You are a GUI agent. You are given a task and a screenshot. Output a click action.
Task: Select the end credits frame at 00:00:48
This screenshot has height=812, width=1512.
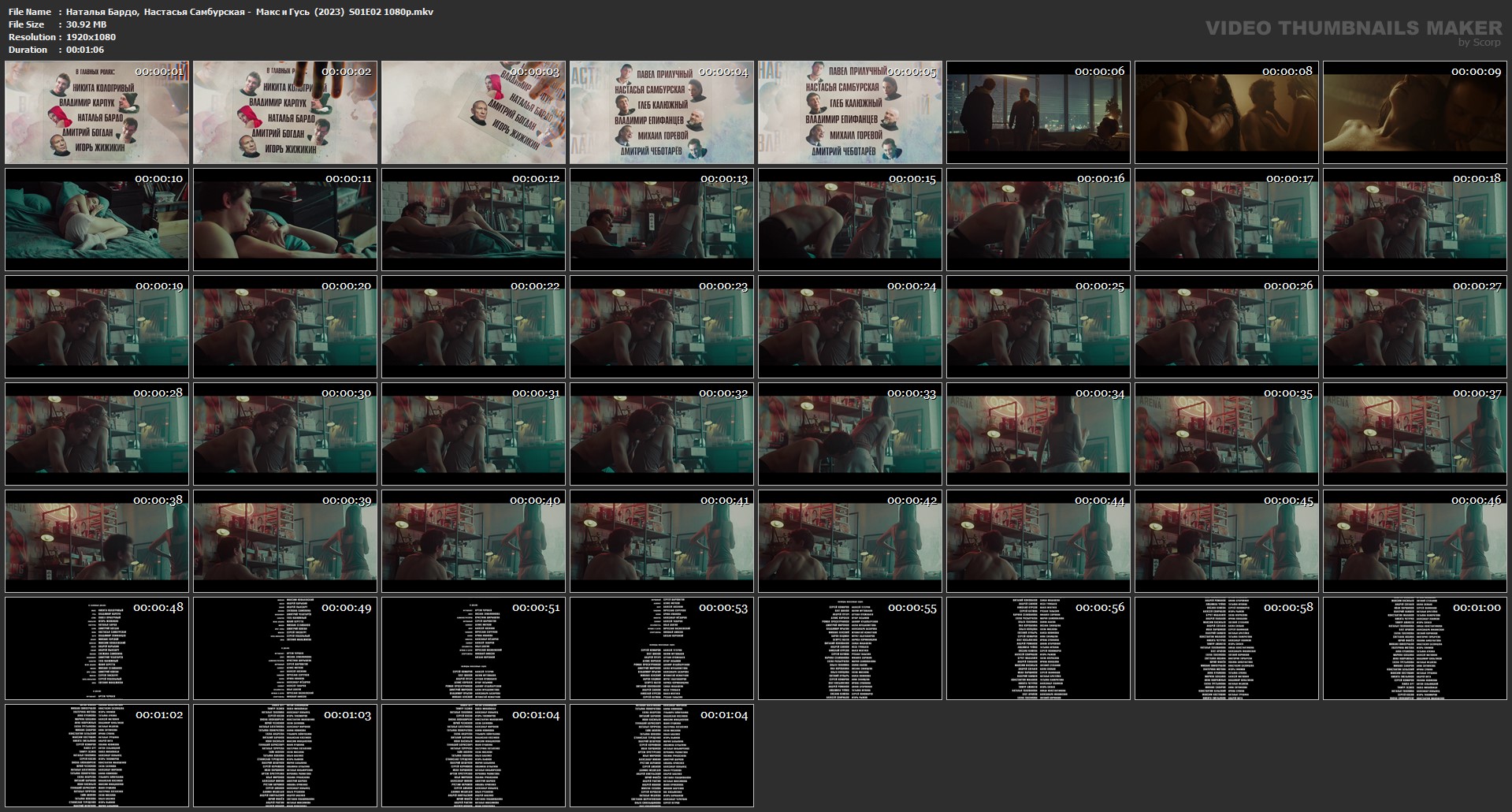click(x=97, y=649)
